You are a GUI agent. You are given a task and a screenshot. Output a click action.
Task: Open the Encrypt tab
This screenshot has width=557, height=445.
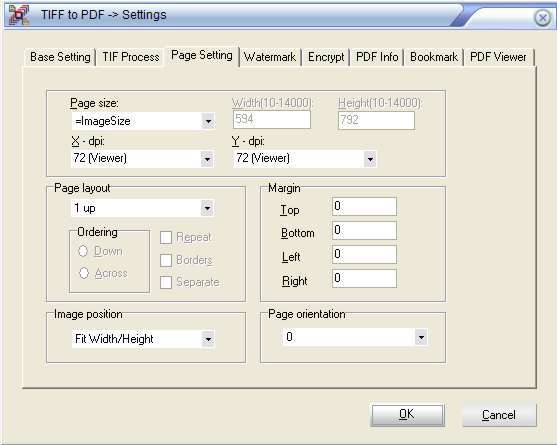pyautogui.click(x=326, y=57)
